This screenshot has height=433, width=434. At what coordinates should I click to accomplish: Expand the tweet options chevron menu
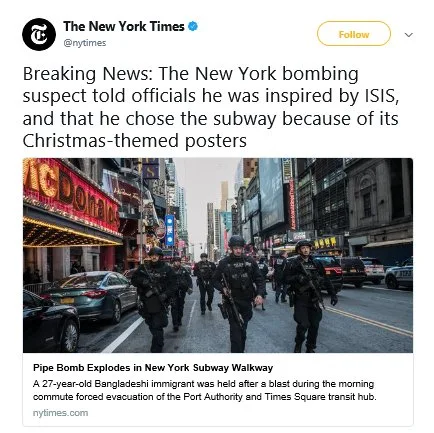408,35
